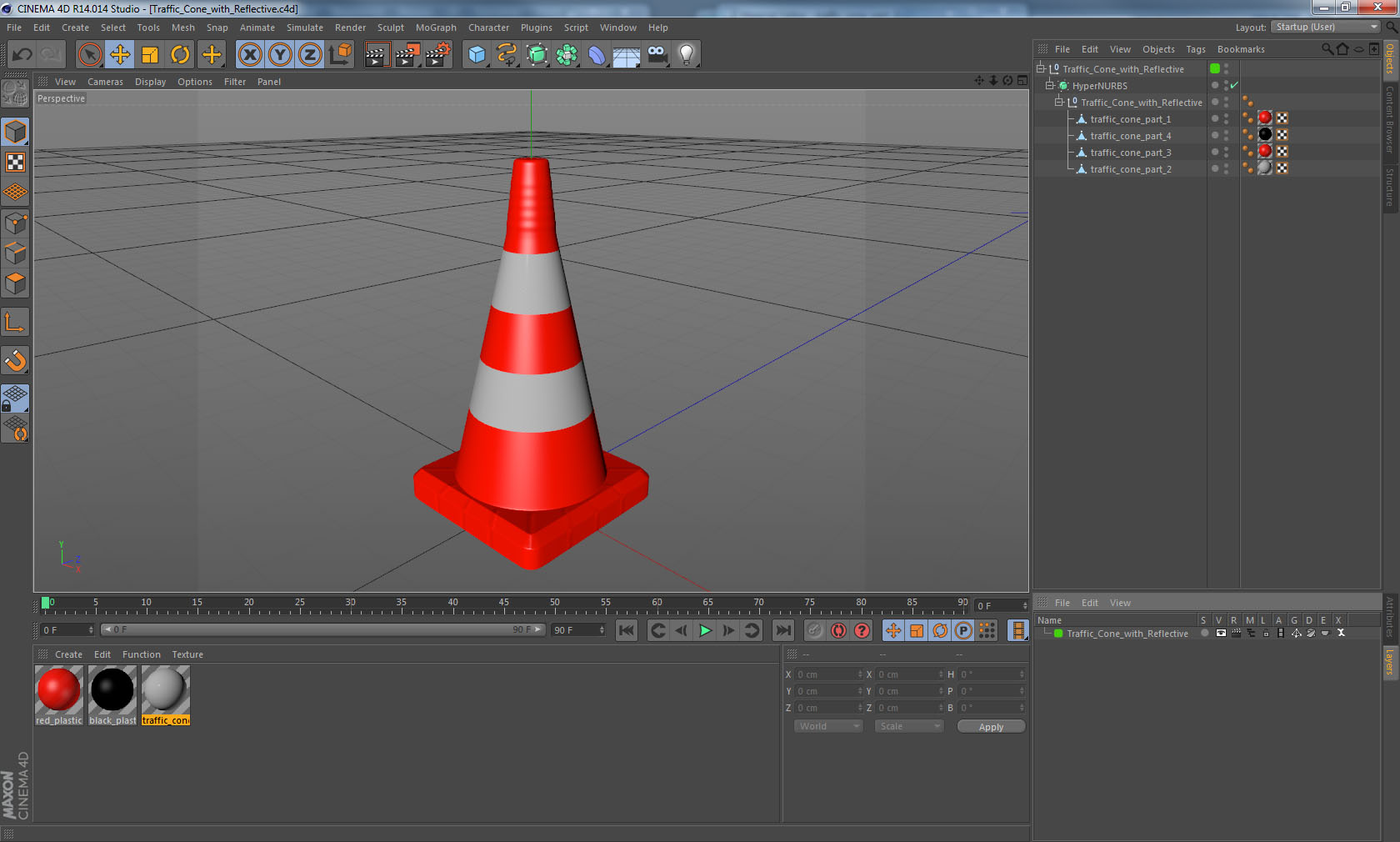Go to end of animation

click(783, 630)
